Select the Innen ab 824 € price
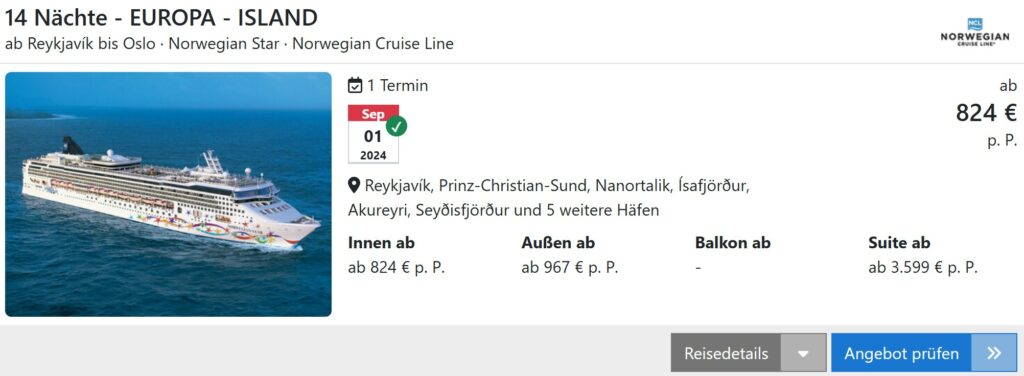 [396, 268]
